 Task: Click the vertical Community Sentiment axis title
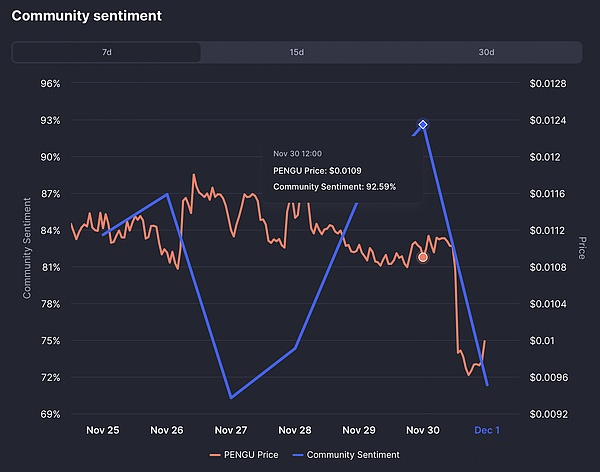click(x=27, y=248)
